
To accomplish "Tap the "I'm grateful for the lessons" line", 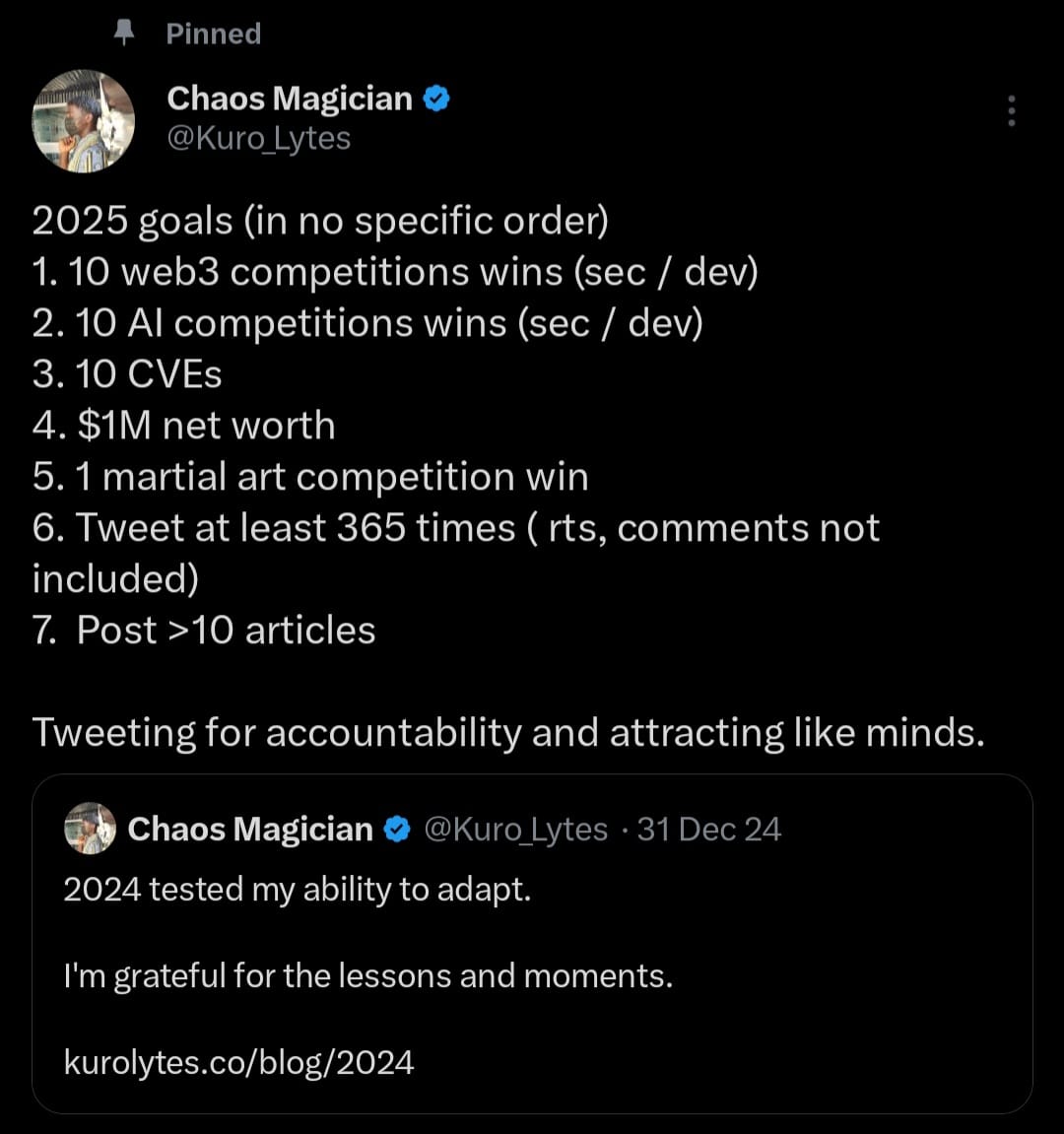I will (x=367, y=976).
